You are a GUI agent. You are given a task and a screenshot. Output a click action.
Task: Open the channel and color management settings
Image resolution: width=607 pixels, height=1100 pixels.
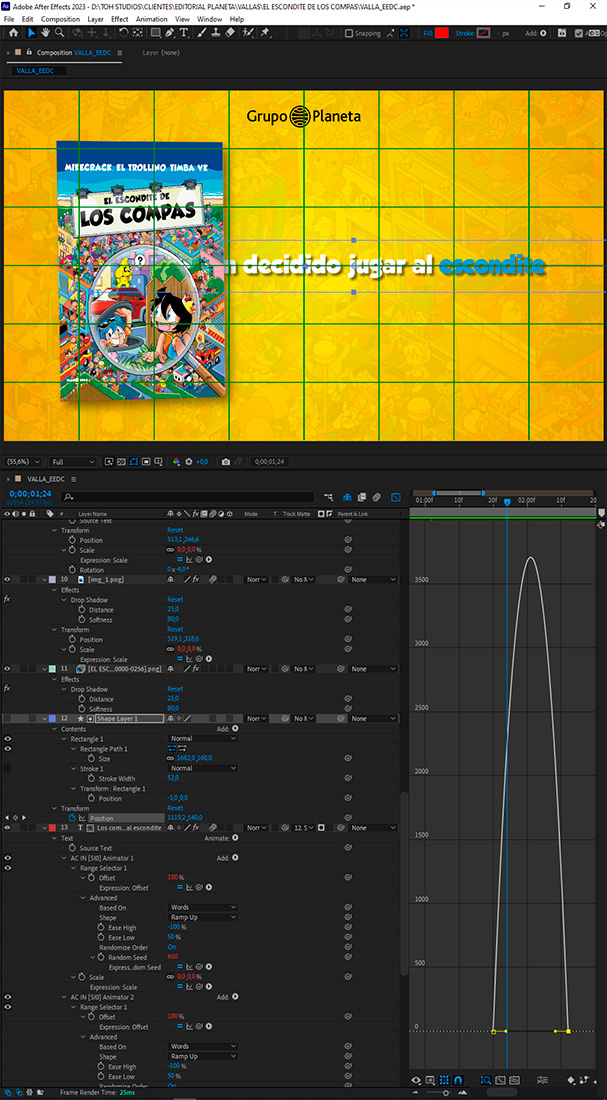[177, 462]
